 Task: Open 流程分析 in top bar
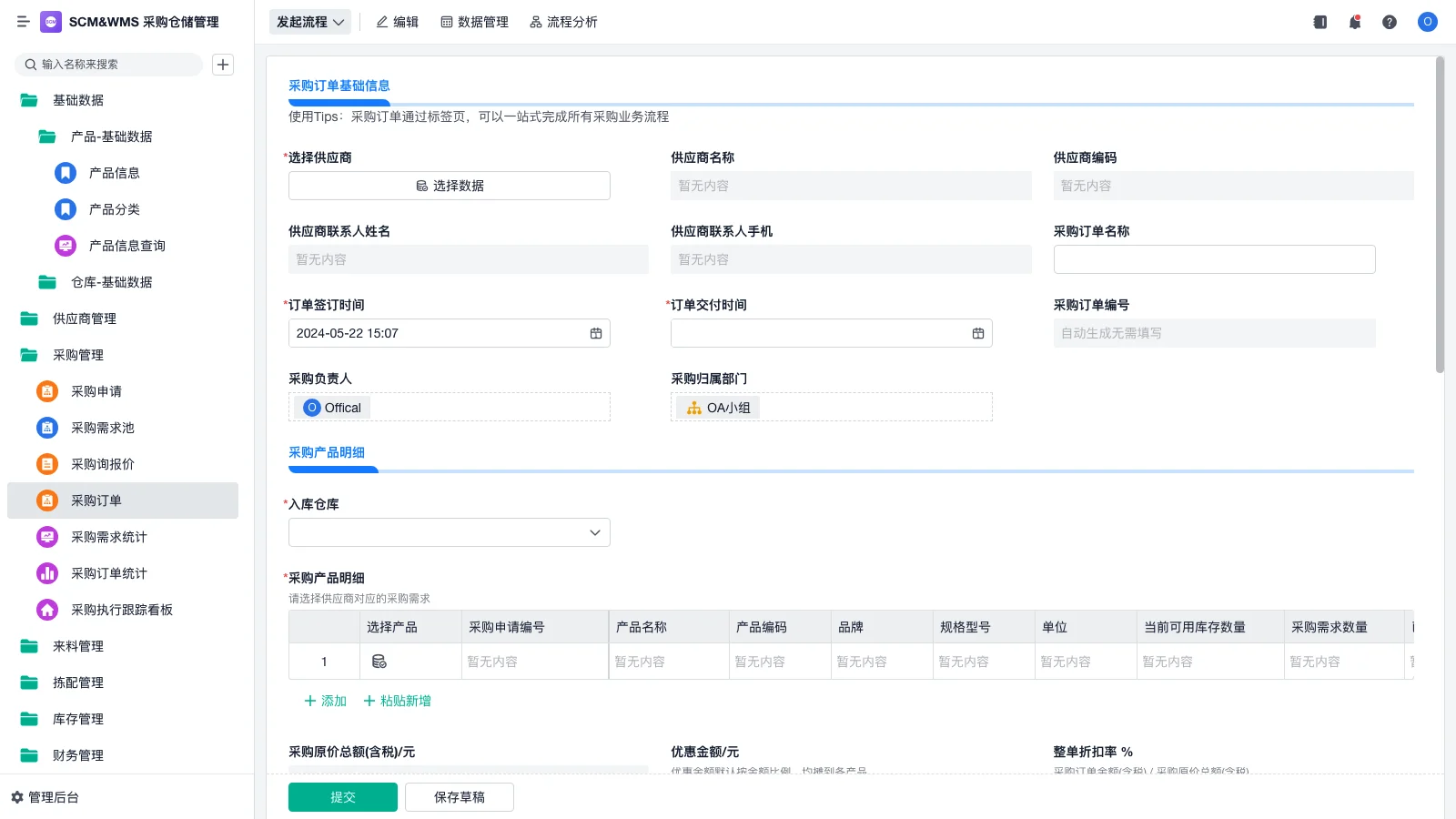coord(564,22)
